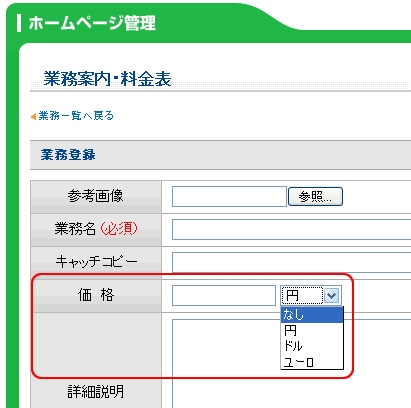The width and height of the screenshot is (411, 408).
Task: Click the 業務案内・料金表 page heading
Action: (107, 79)
